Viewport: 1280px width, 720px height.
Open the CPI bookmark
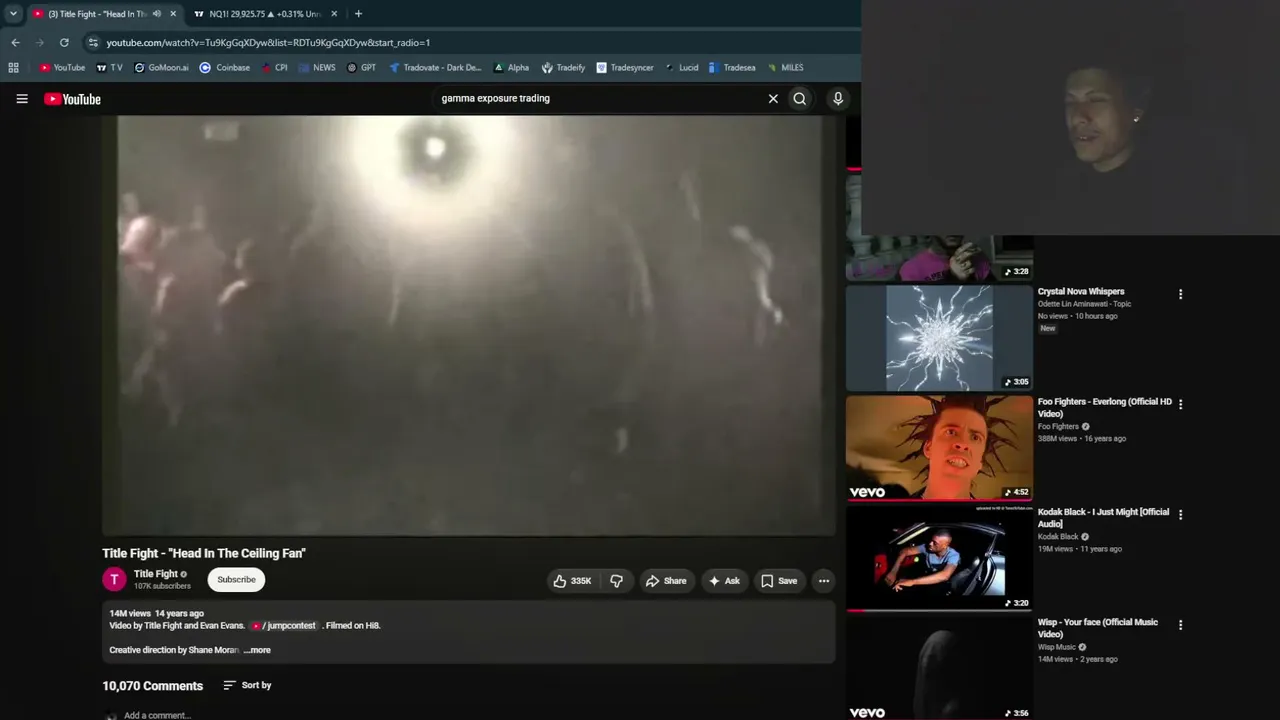[275, 68]
